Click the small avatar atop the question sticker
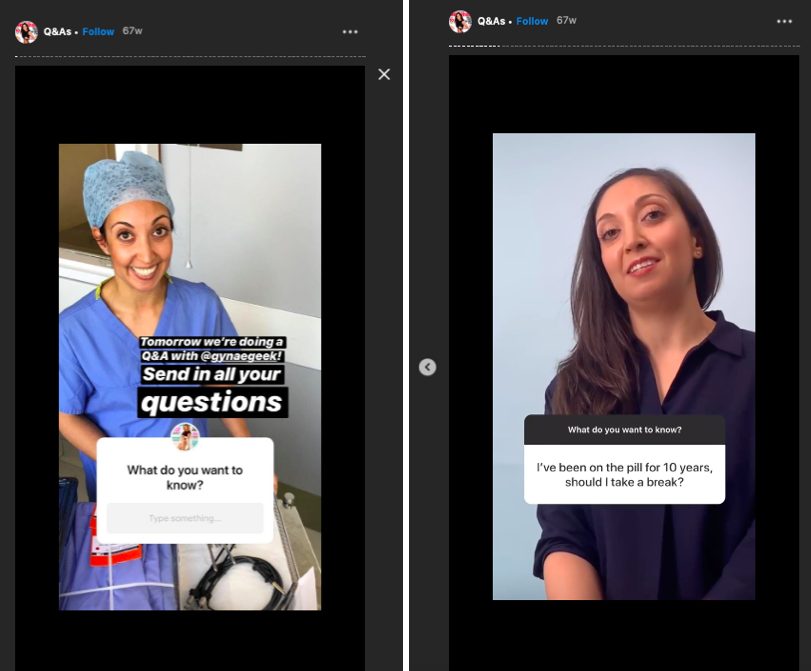811x671 pixels. click(185, 436)
